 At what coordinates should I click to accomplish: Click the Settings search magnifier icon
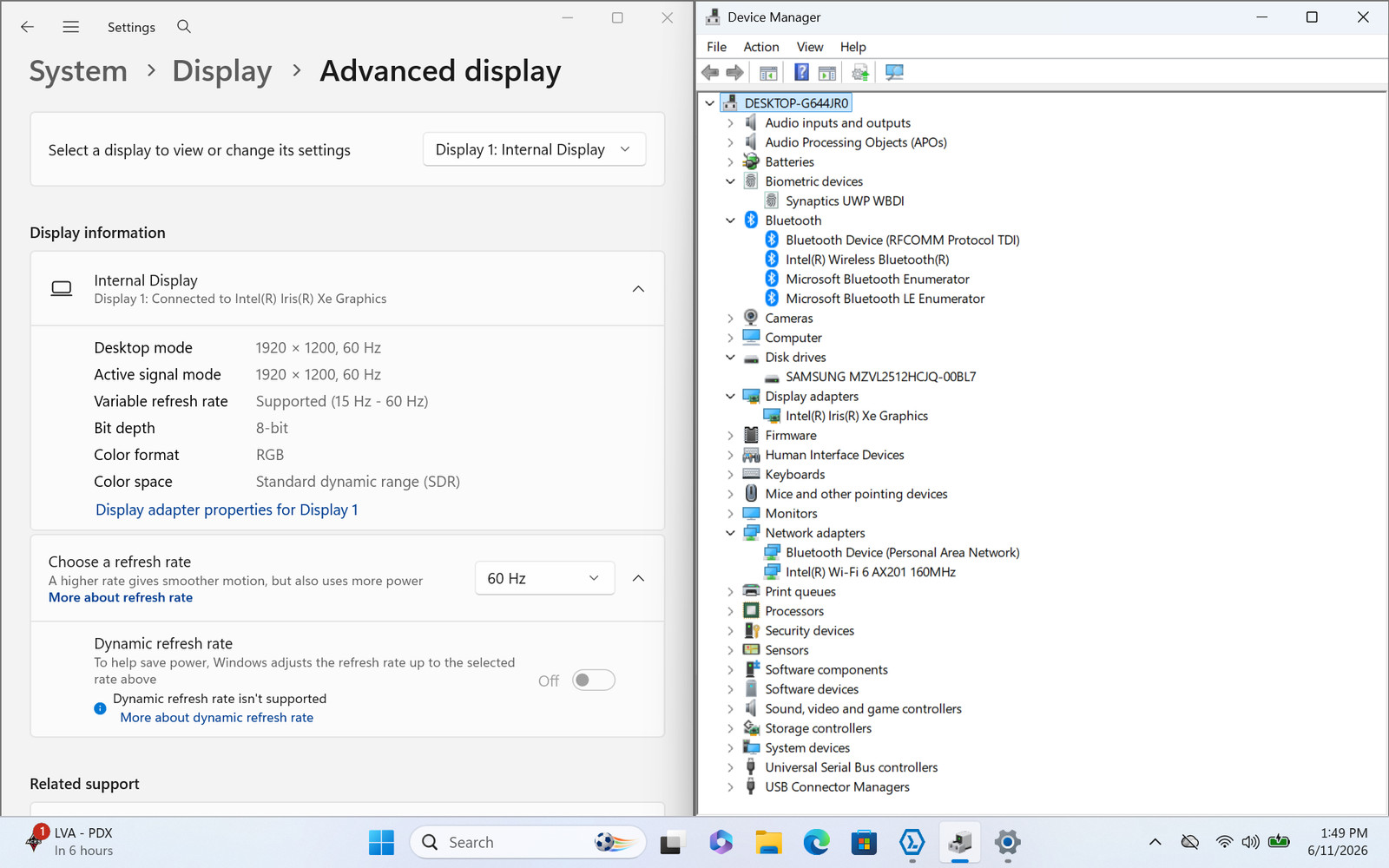tap(184, 27)
